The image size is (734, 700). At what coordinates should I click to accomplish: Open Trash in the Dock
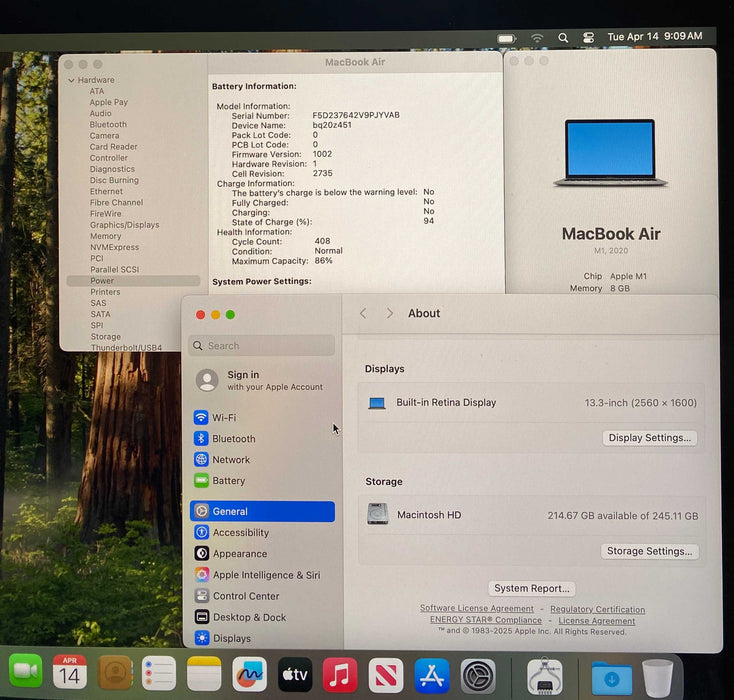coord(658,678)
